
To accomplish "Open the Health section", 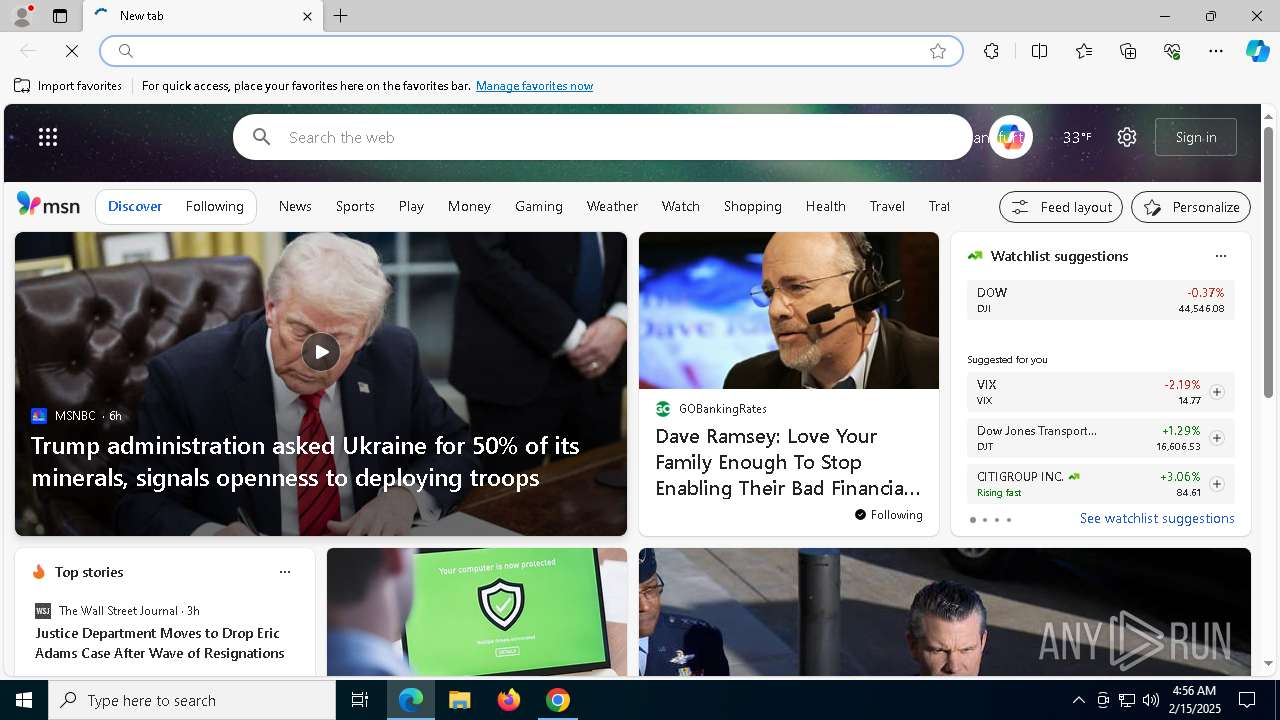I will pos(826,206).
